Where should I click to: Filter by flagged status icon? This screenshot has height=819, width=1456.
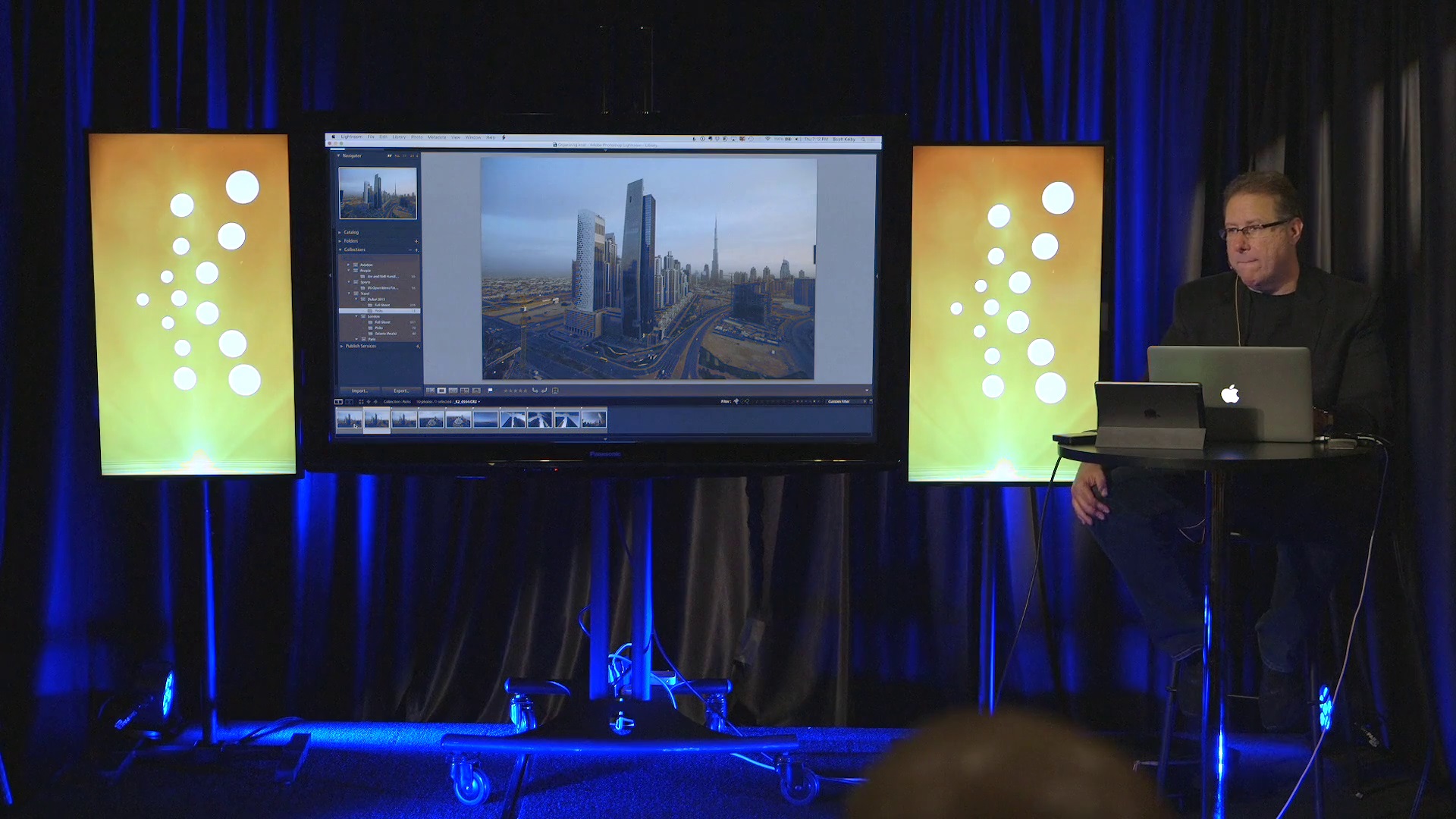point(736,401)
